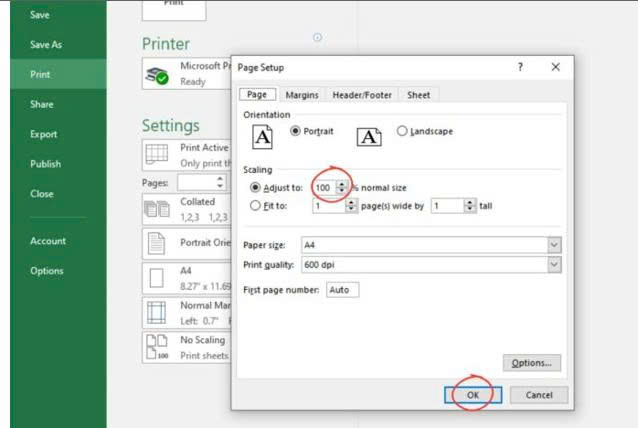Click the Options... button
The height and width of the screenshot is (428, 638).
click(532, 363)
